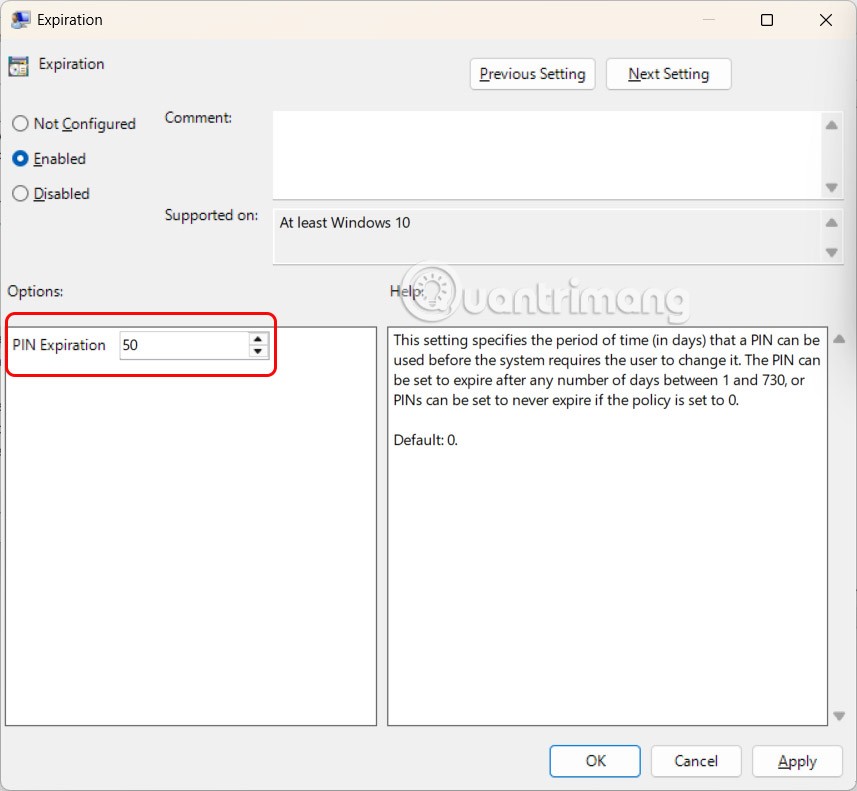Screen dimensions: 857x791
Task: Apply the PIN expiration changes
Action: pos(796,761)
